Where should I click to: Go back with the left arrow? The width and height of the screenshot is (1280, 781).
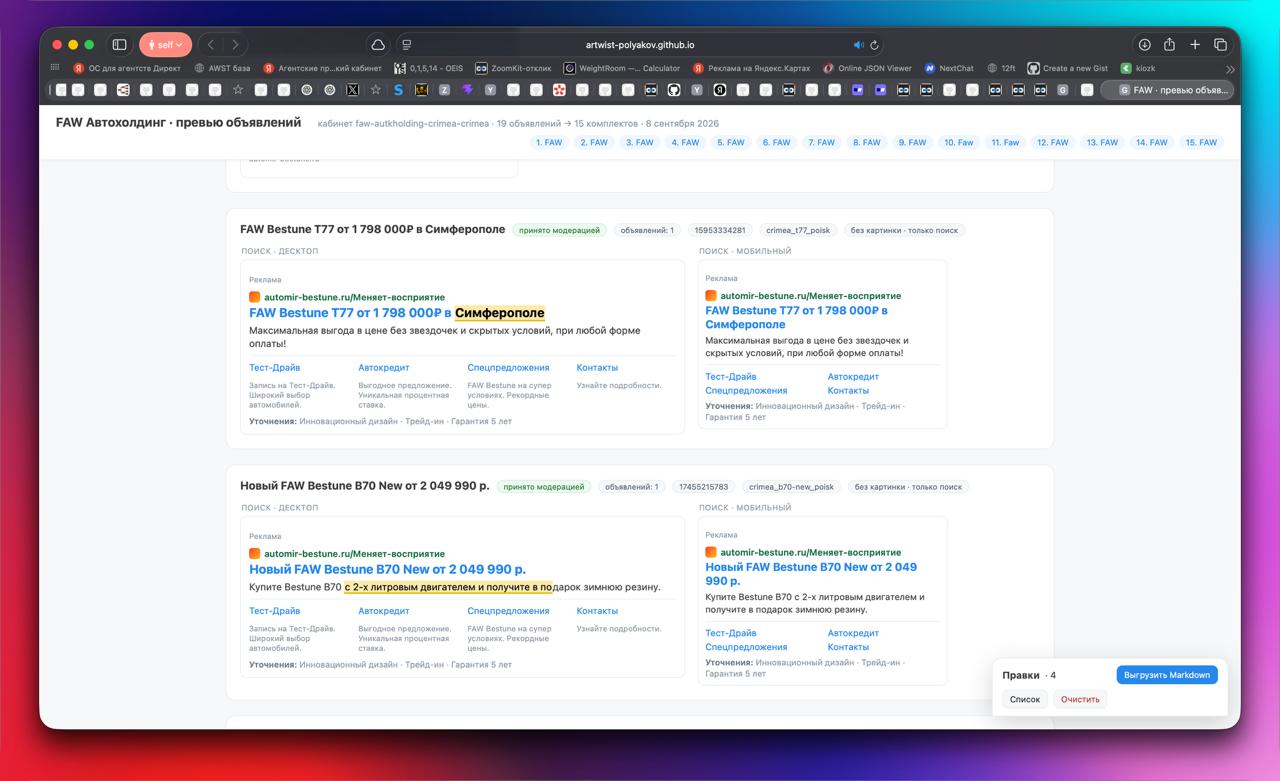pyautogui.click(x=211, y=45)
